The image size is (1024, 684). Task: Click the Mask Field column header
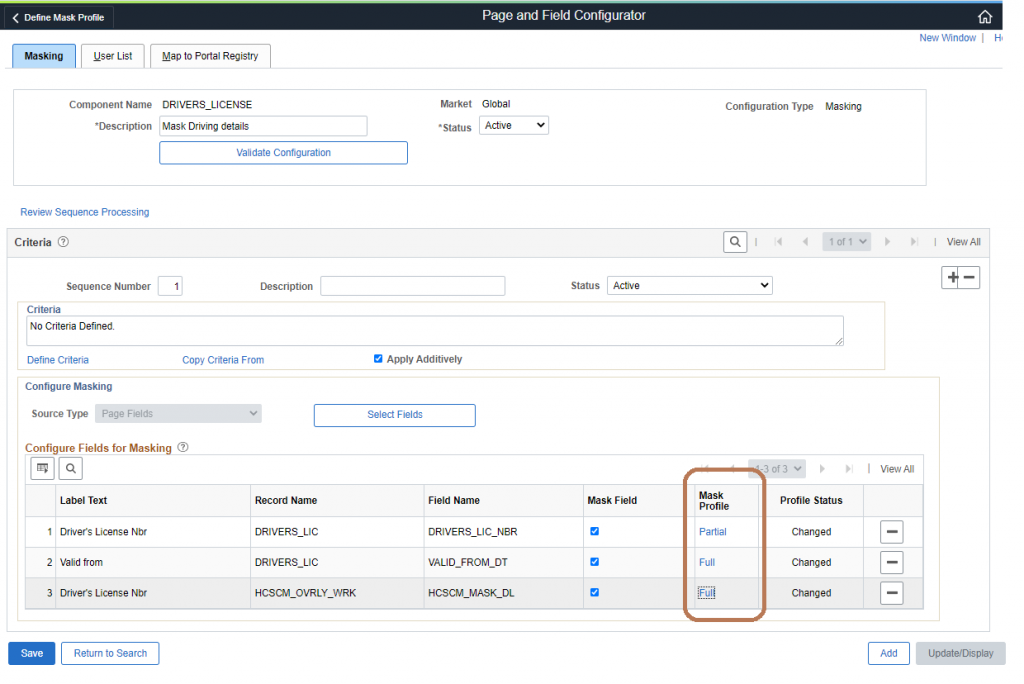[x=612, y=500]
